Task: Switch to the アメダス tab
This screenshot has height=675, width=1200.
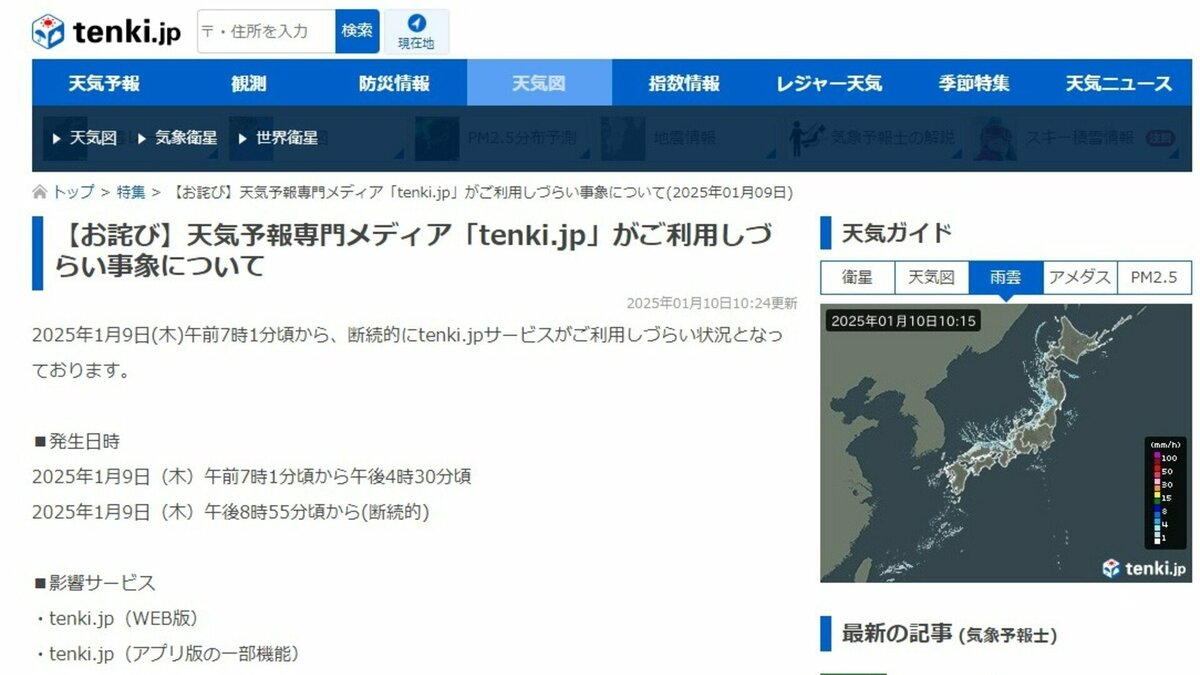Action: (1079, 278)
